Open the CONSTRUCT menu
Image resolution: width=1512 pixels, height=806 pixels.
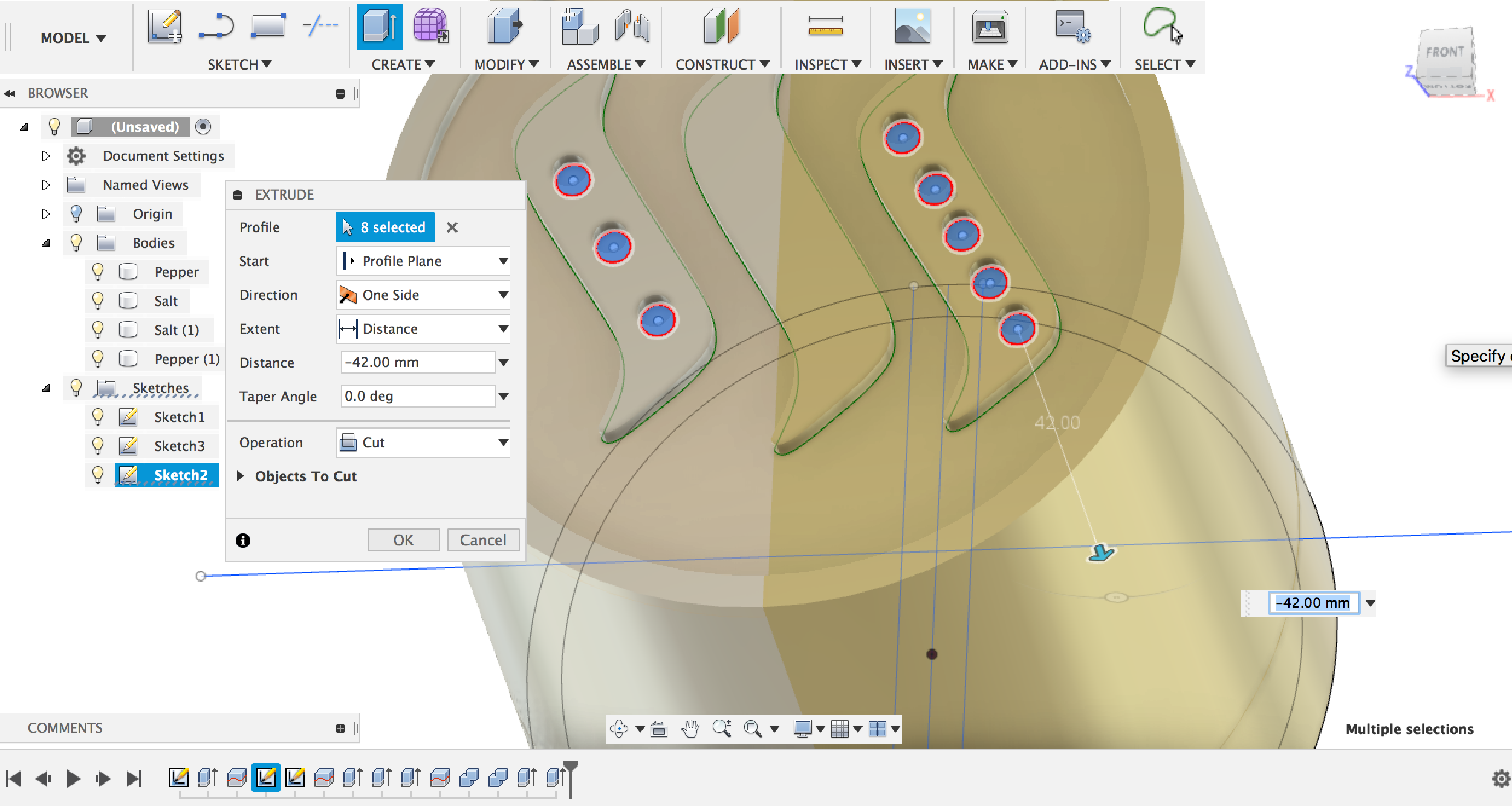722,64
